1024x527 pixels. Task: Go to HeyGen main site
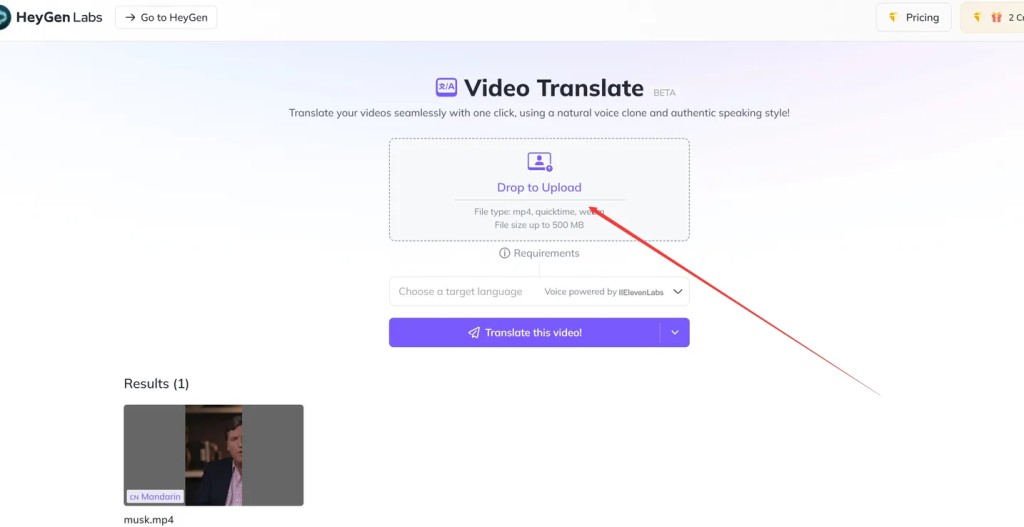[x=166, y=18]
